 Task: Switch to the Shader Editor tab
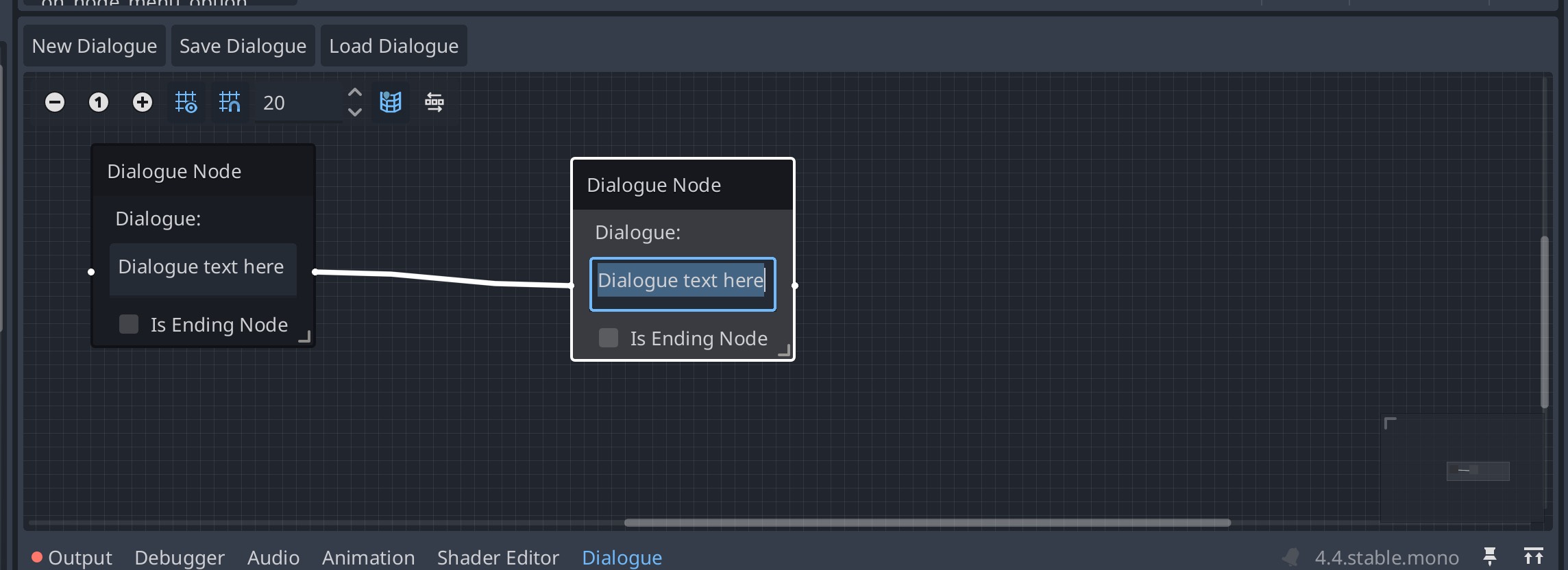498,558
